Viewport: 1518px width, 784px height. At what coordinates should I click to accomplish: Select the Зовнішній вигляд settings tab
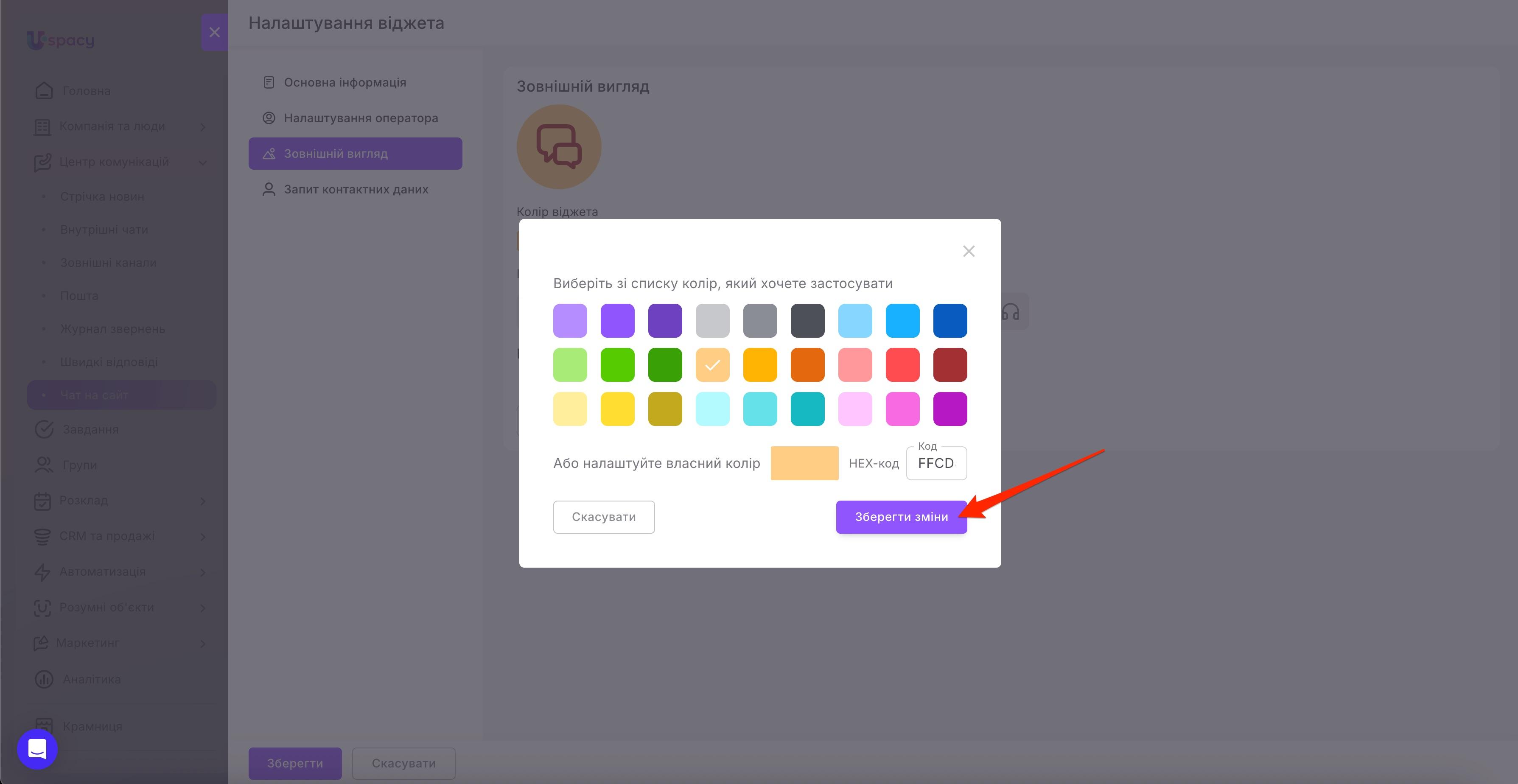[x=356, y=154]
